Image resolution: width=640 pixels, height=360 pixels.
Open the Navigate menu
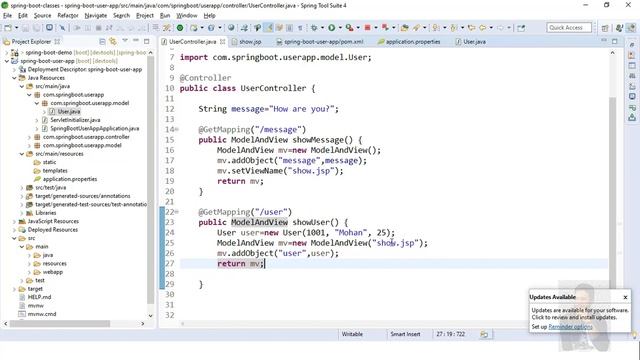point(96,16)
